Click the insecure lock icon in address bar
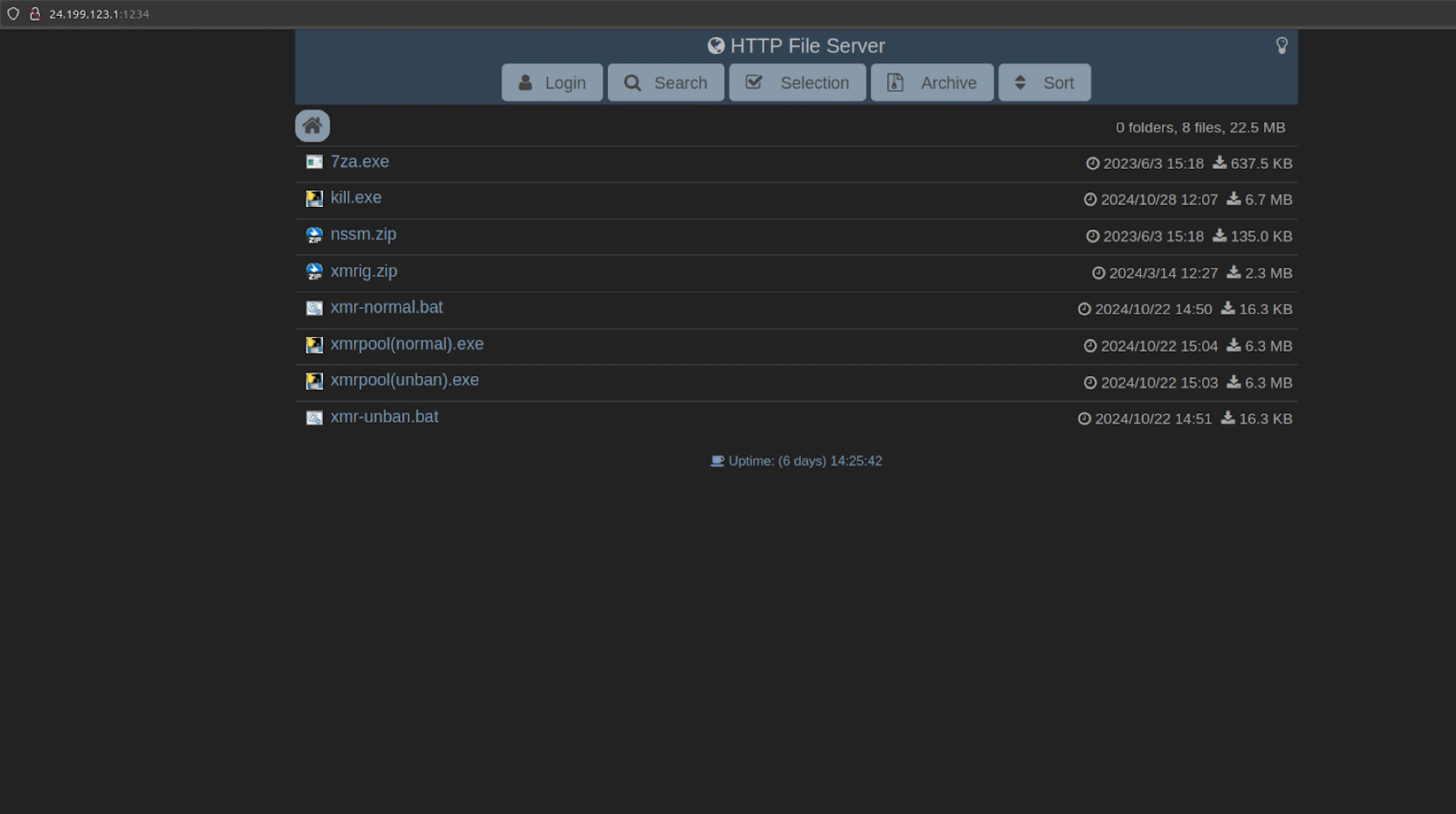Viewport: 1456px width, 814px height. tap(35, 14)
